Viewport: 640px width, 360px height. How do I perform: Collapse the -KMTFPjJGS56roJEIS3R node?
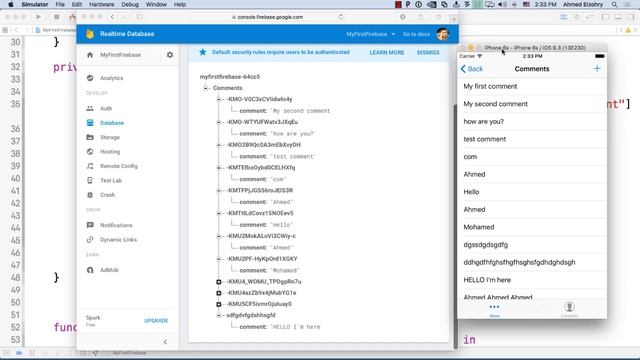coord(219,191)
